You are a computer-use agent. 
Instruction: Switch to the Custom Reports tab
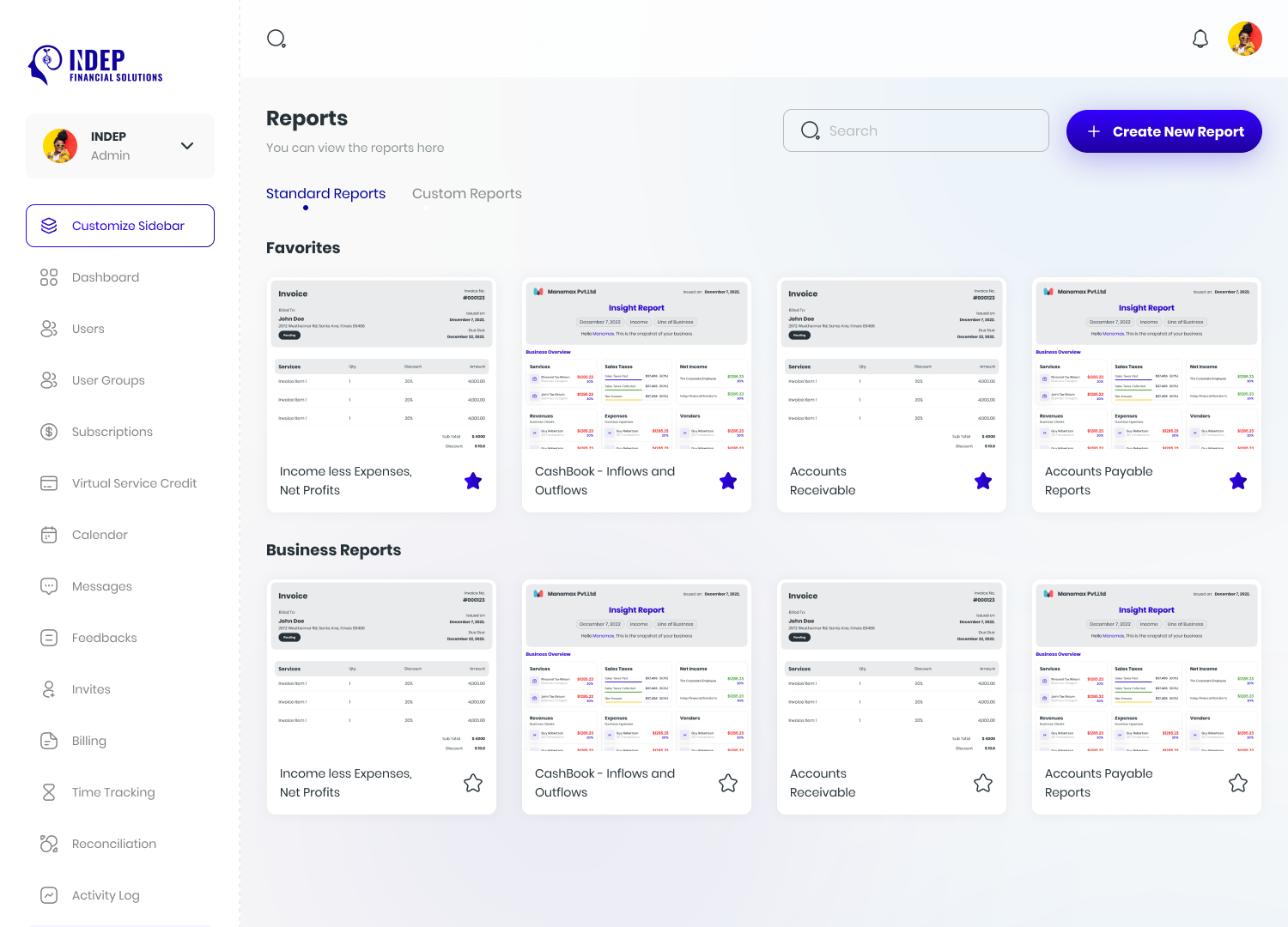(466, 194)
